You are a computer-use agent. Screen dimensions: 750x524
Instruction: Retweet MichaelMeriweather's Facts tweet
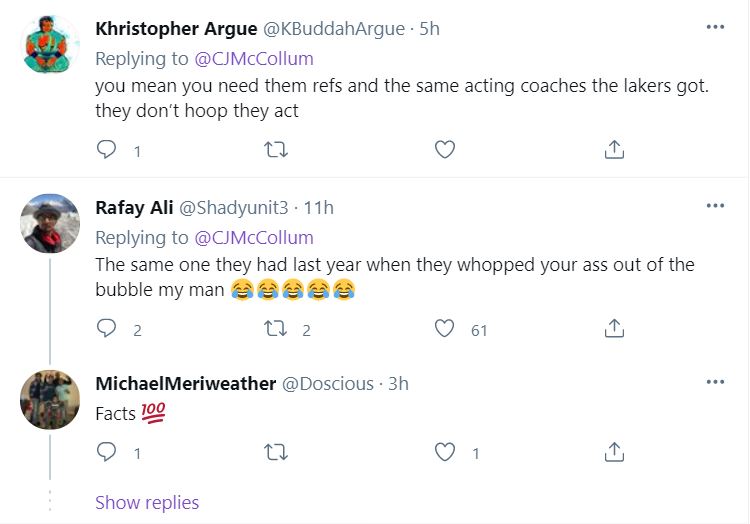[x=275, y=453]
